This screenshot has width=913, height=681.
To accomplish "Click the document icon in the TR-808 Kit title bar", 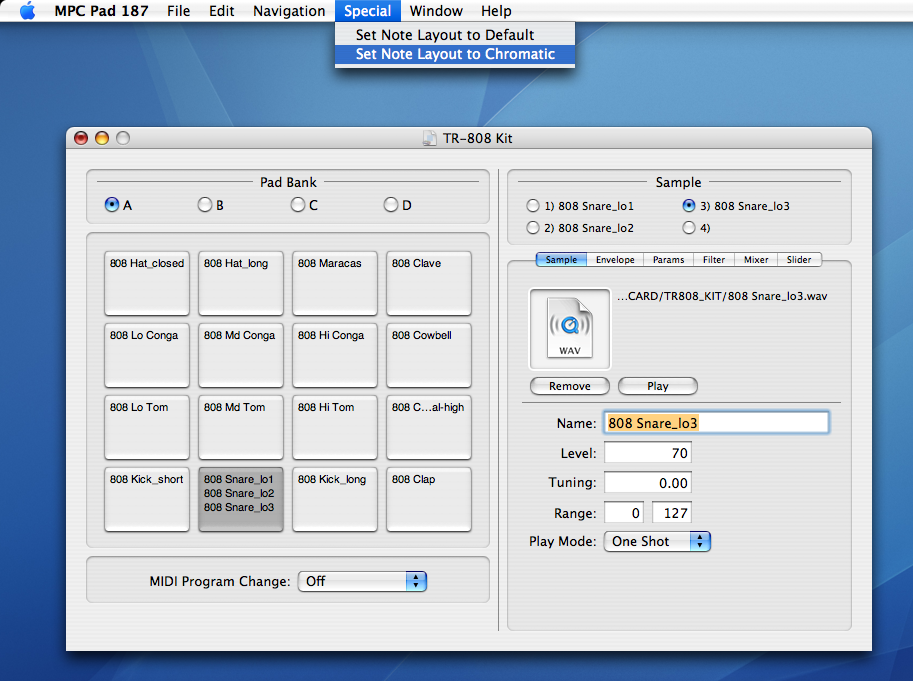I will (430, 138).
